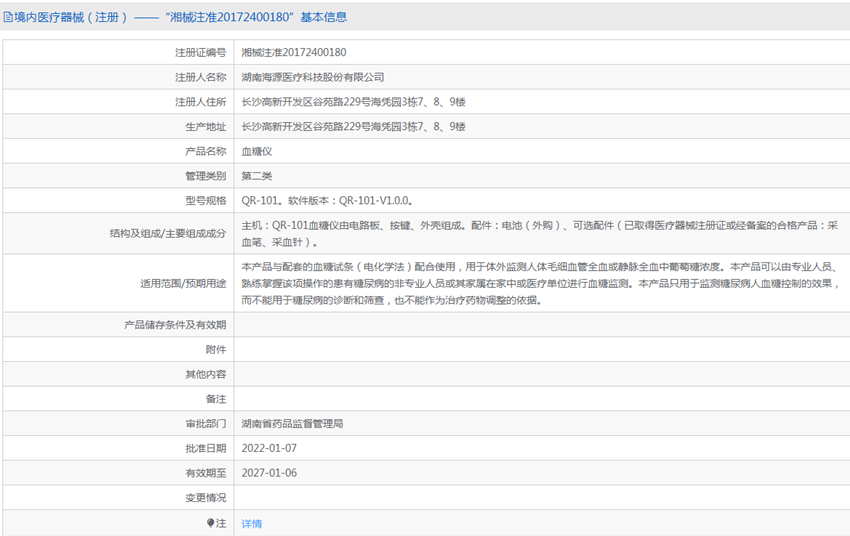Click the 生产地址 label

click(205, 127)
